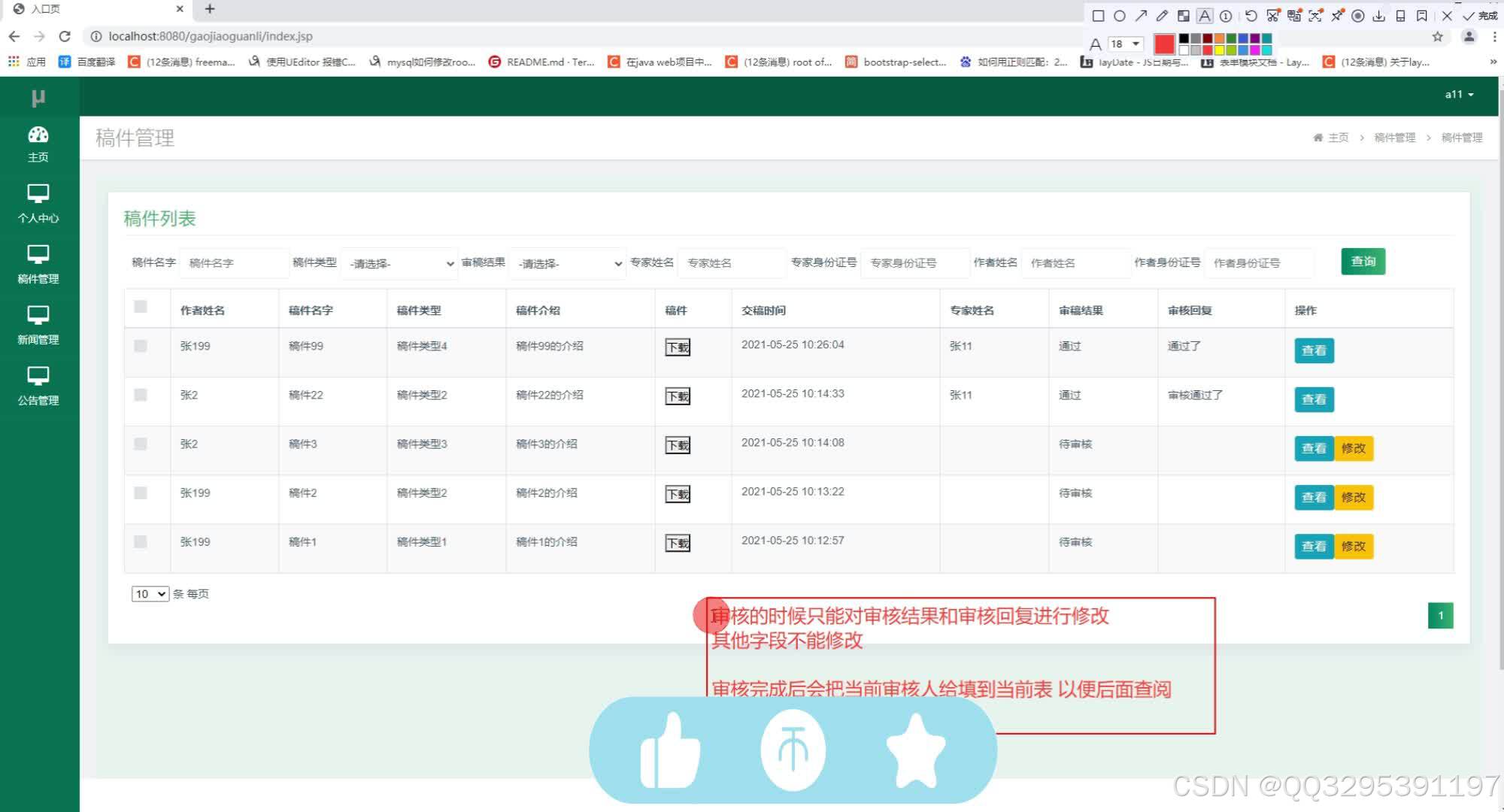Start screen recording with circle icon
The height and width of the screenshot is (812, 1504).
tap(1358, 16)
